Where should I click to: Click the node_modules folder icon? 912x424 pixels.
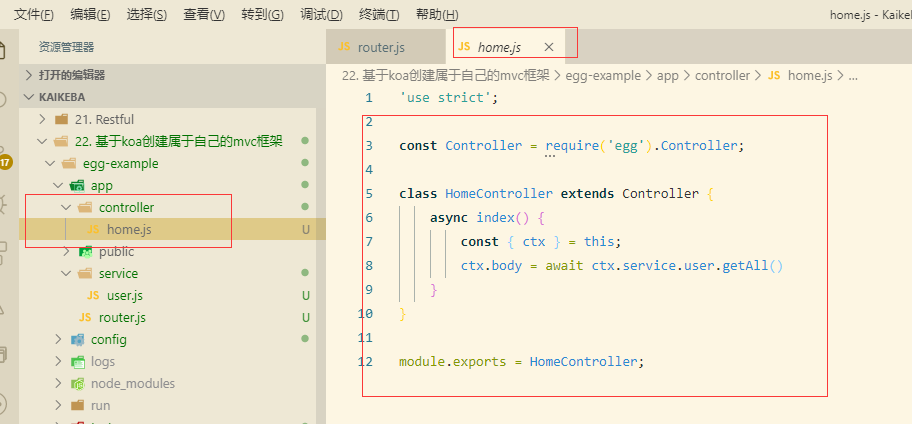click(x=77, y=383)
